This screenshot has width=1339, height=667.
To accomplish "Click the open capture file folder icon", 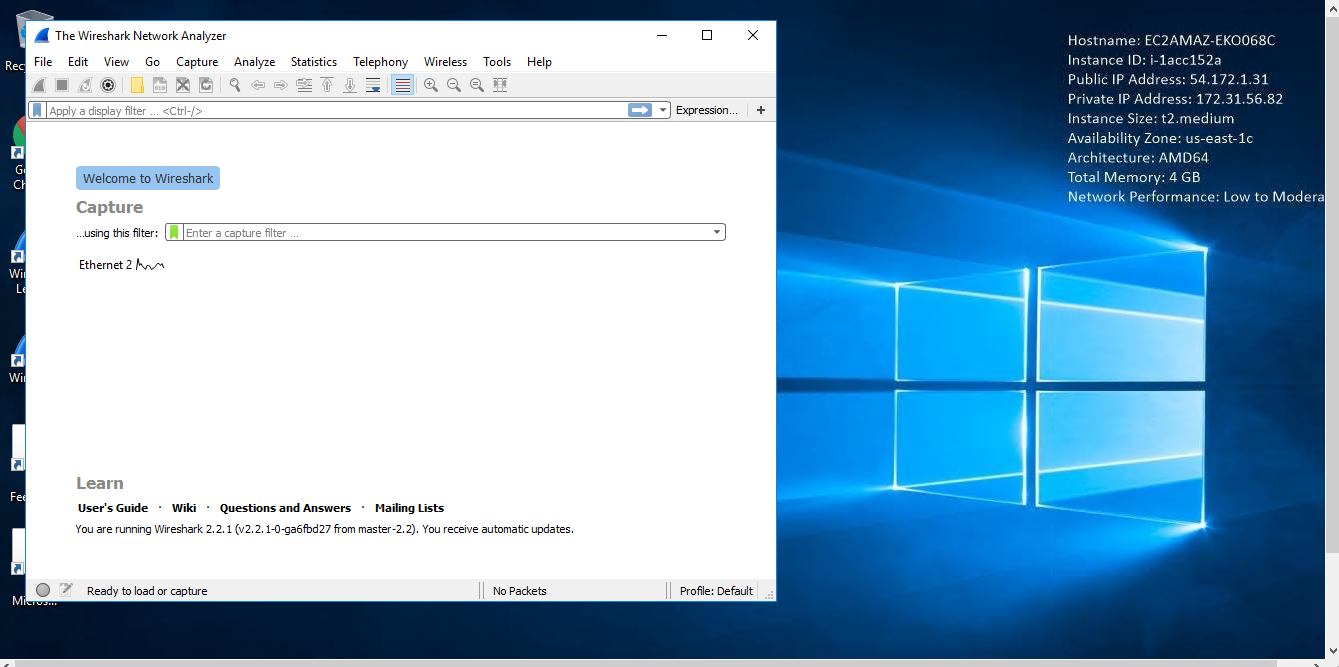I will coord(137,86).
